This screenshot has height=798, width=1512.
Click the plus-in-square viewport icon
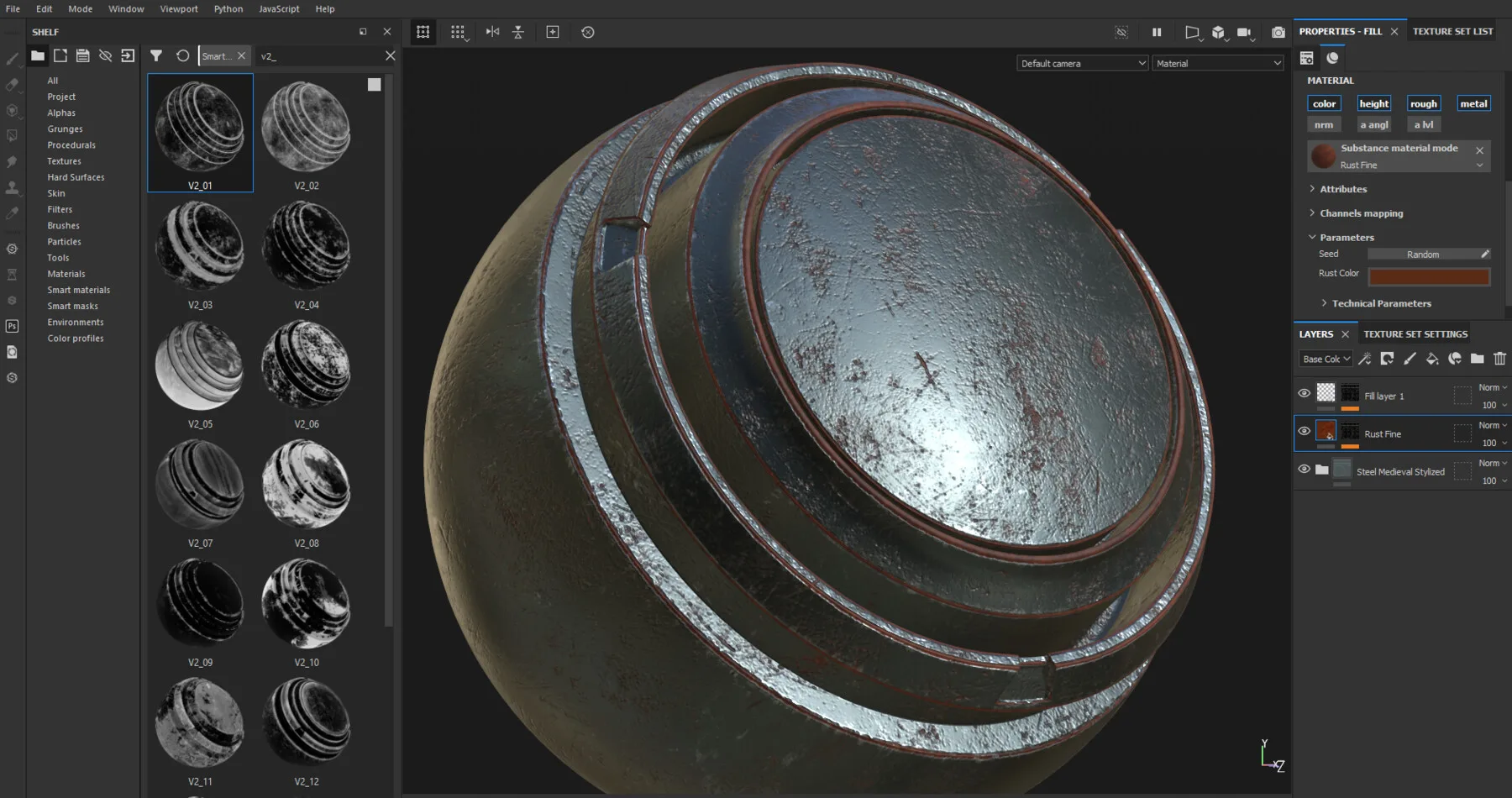[553, 32]
